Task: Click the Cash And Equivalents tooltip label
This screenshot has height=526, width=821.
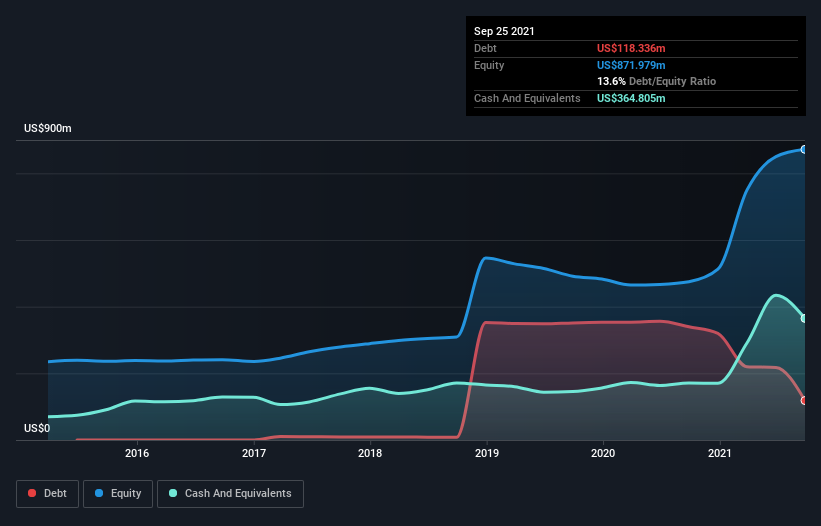Action: pyautogui.click(x=527, y=98)
